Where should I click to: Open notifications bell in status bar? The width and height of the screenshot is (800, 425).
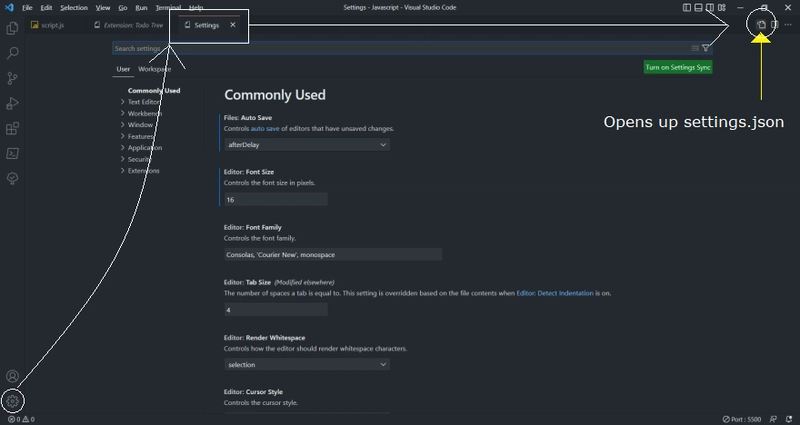(789, 419)
